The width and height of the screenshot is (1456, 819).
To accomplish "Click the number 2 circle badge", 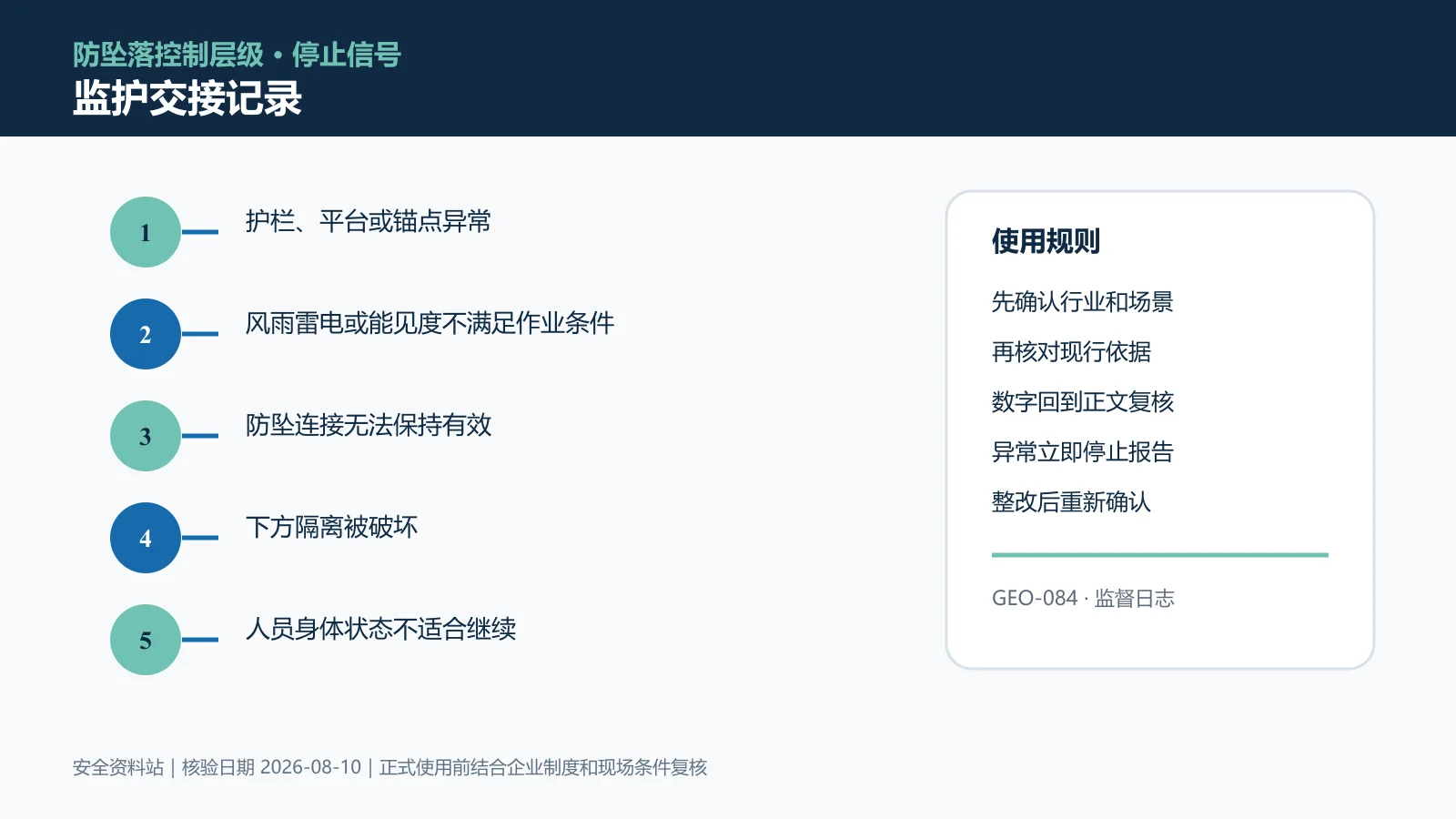I will tap(146, 334).
